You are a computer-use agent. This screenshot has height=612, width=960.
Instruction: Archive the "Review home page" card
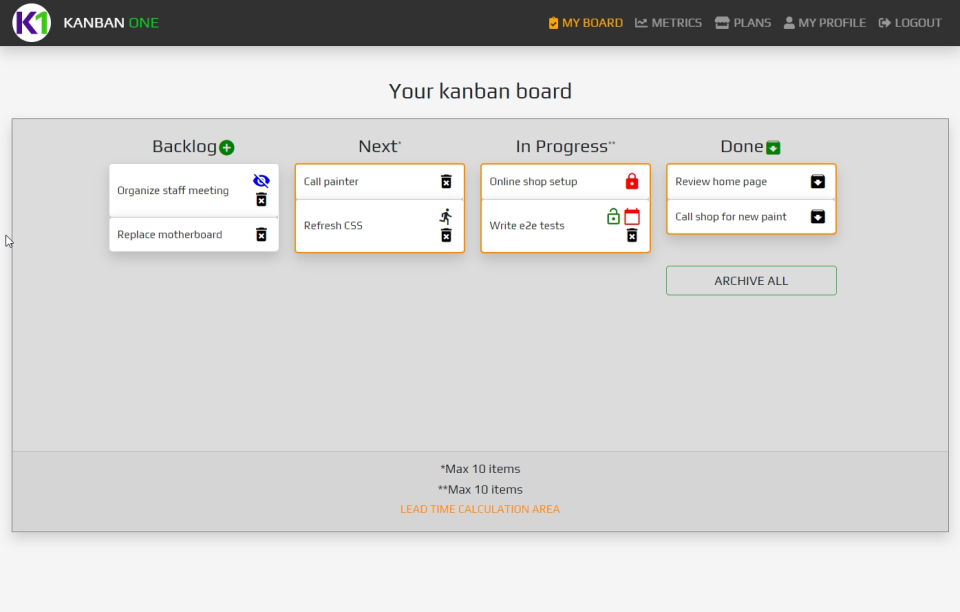tap(818, 181)
